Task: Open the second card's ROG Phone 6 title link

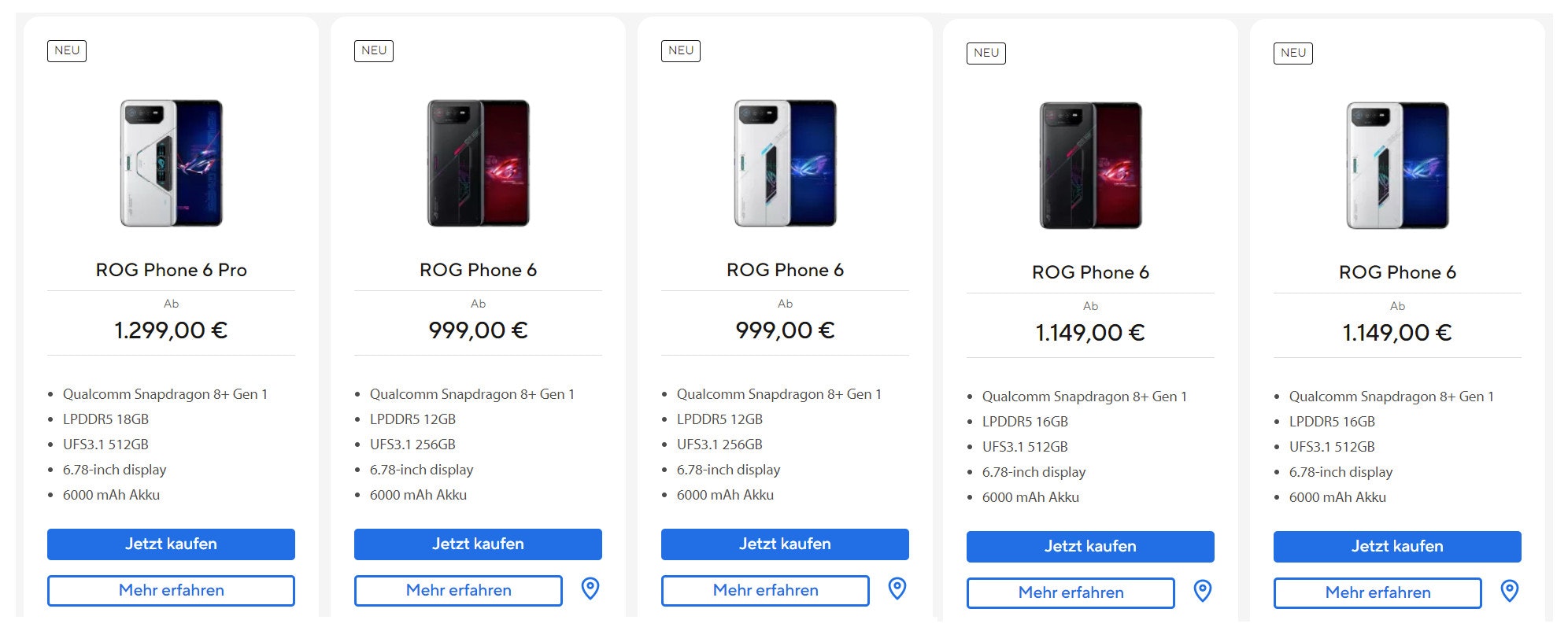Action: 478,269
